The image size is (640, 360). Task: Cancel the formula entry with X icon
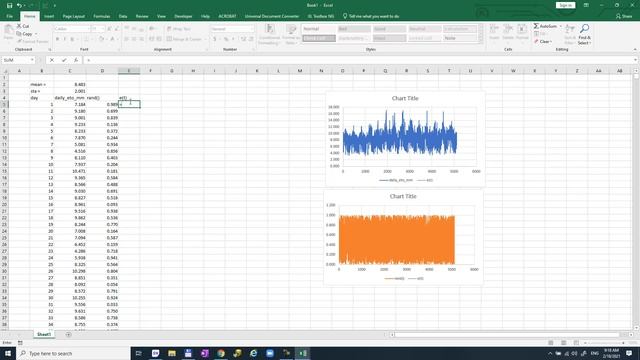[51, 60]
